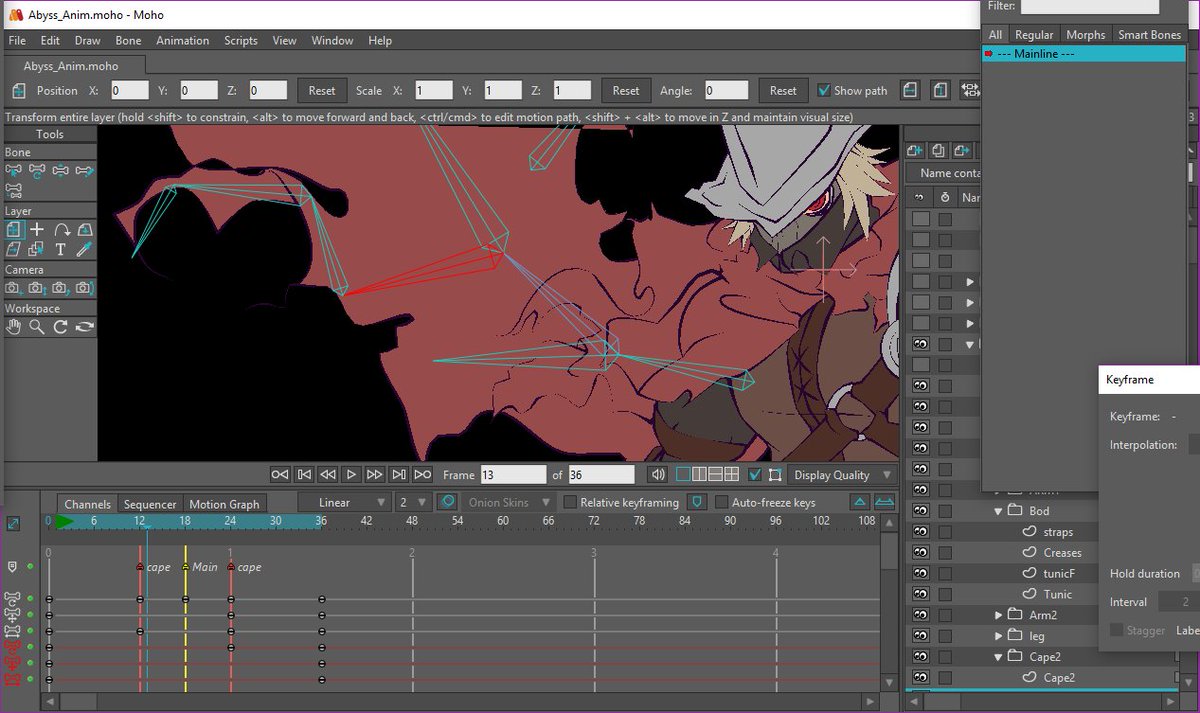
Task: Click the current Frame number field
Action: 513,475
